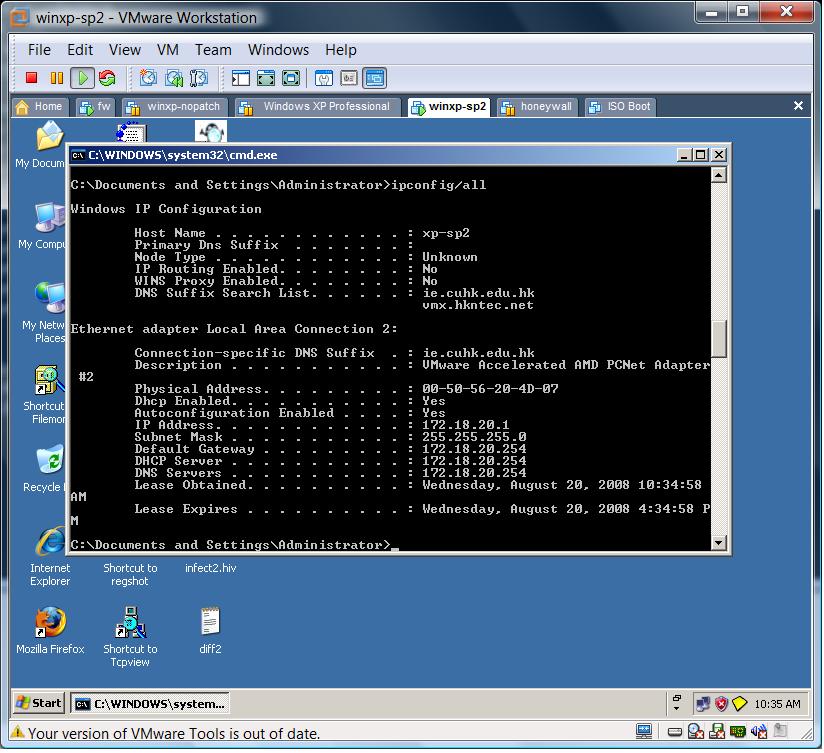
Task: Switch to Windows XP Professional tab
Action: [318, 107]
